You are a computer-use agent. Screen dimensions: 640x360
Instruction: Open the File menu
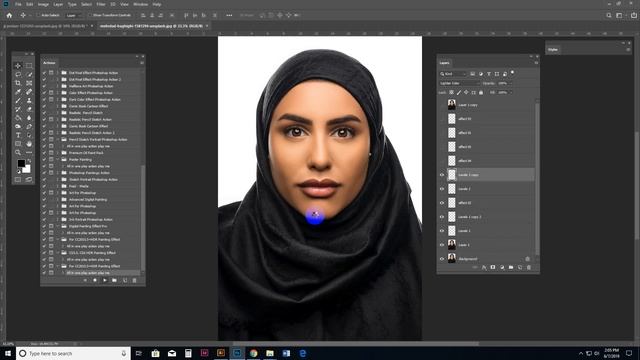[x=18, y=4]
